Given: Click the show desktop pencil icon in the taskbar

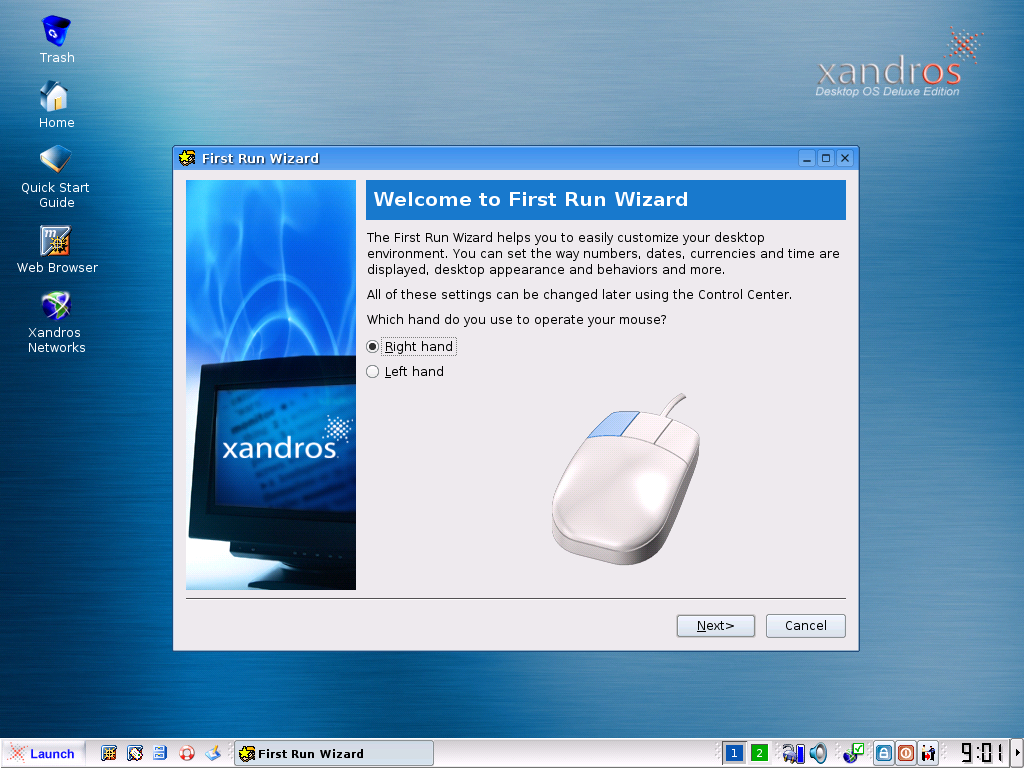Looking at the screenshot, I should pos(213,753).
